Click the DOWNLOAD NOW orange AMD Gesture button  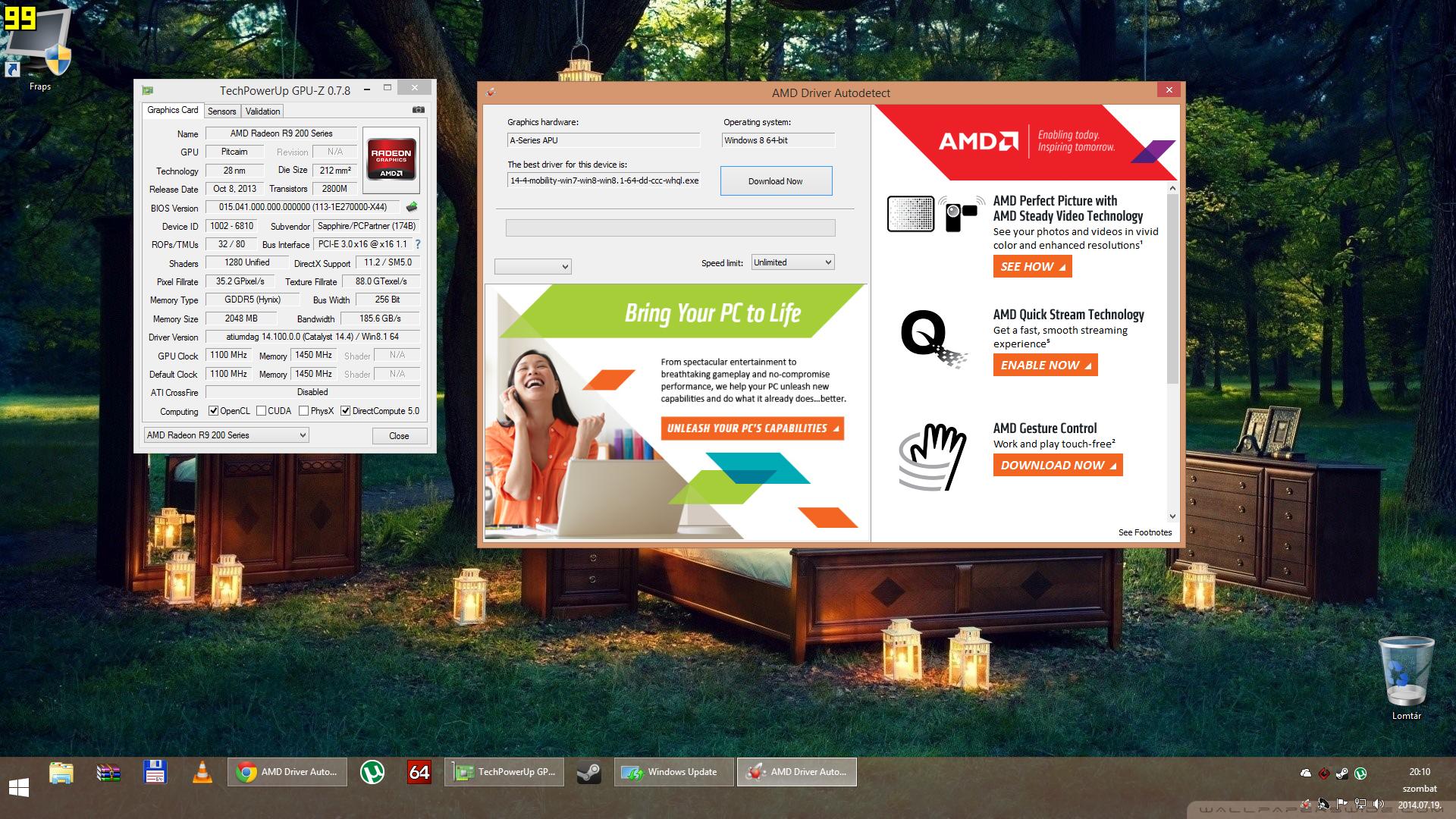point(1058,465)
